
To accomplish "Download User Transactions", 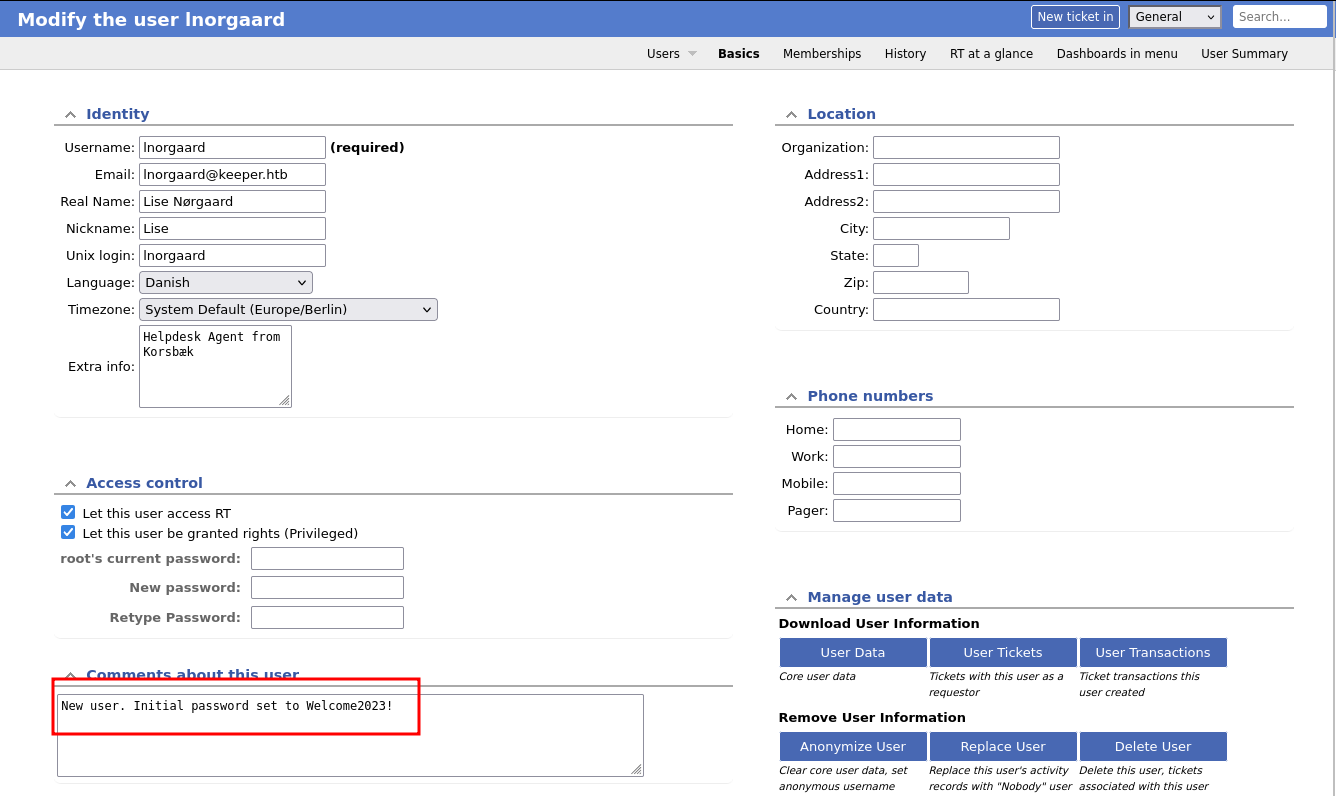I will [x=1153, y=653].
